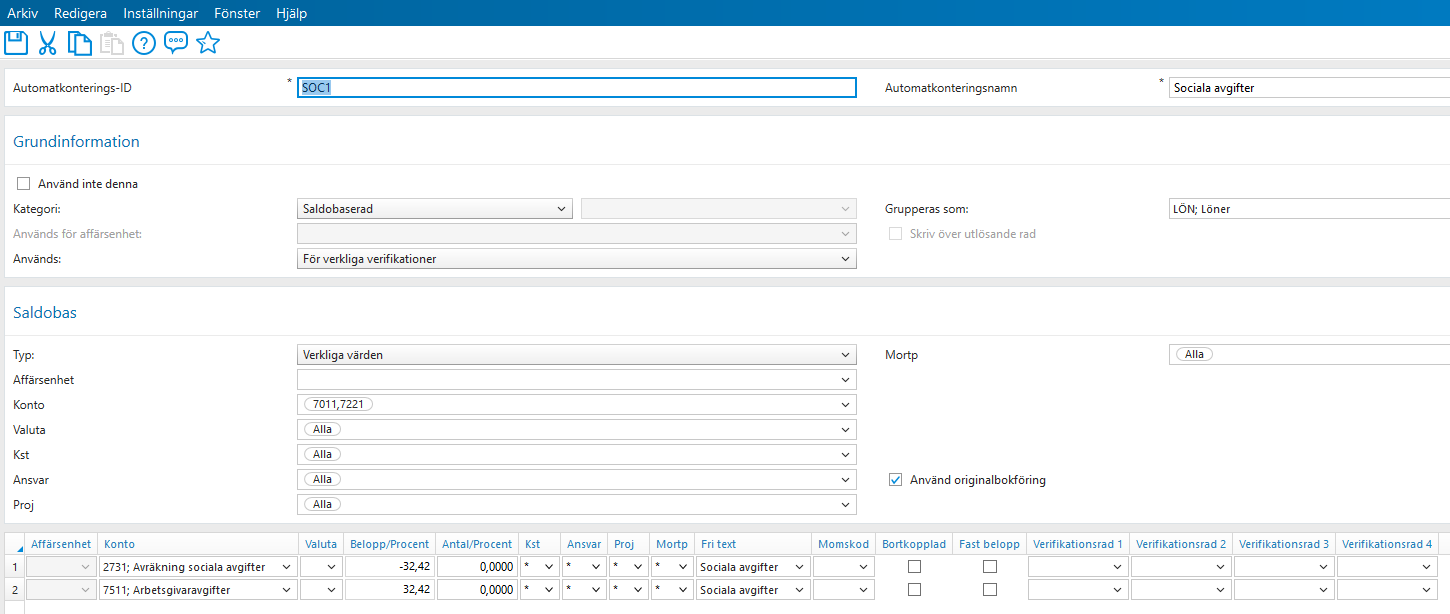The height and width of the screenshot is (614, 1450).
Task: Open the Hjälp menu
Action: [291, 13]
